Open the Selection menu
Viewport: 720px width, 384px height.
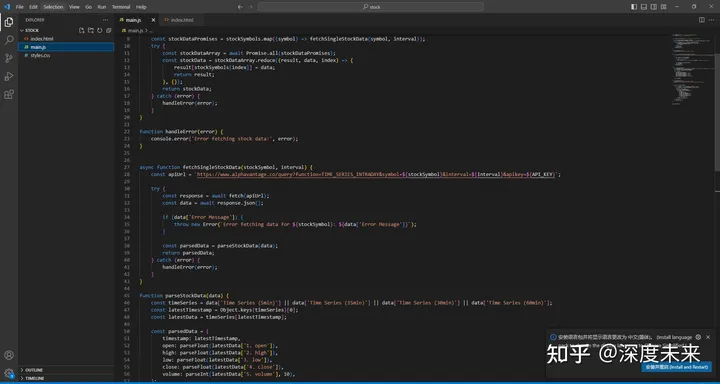click(53, 7)
